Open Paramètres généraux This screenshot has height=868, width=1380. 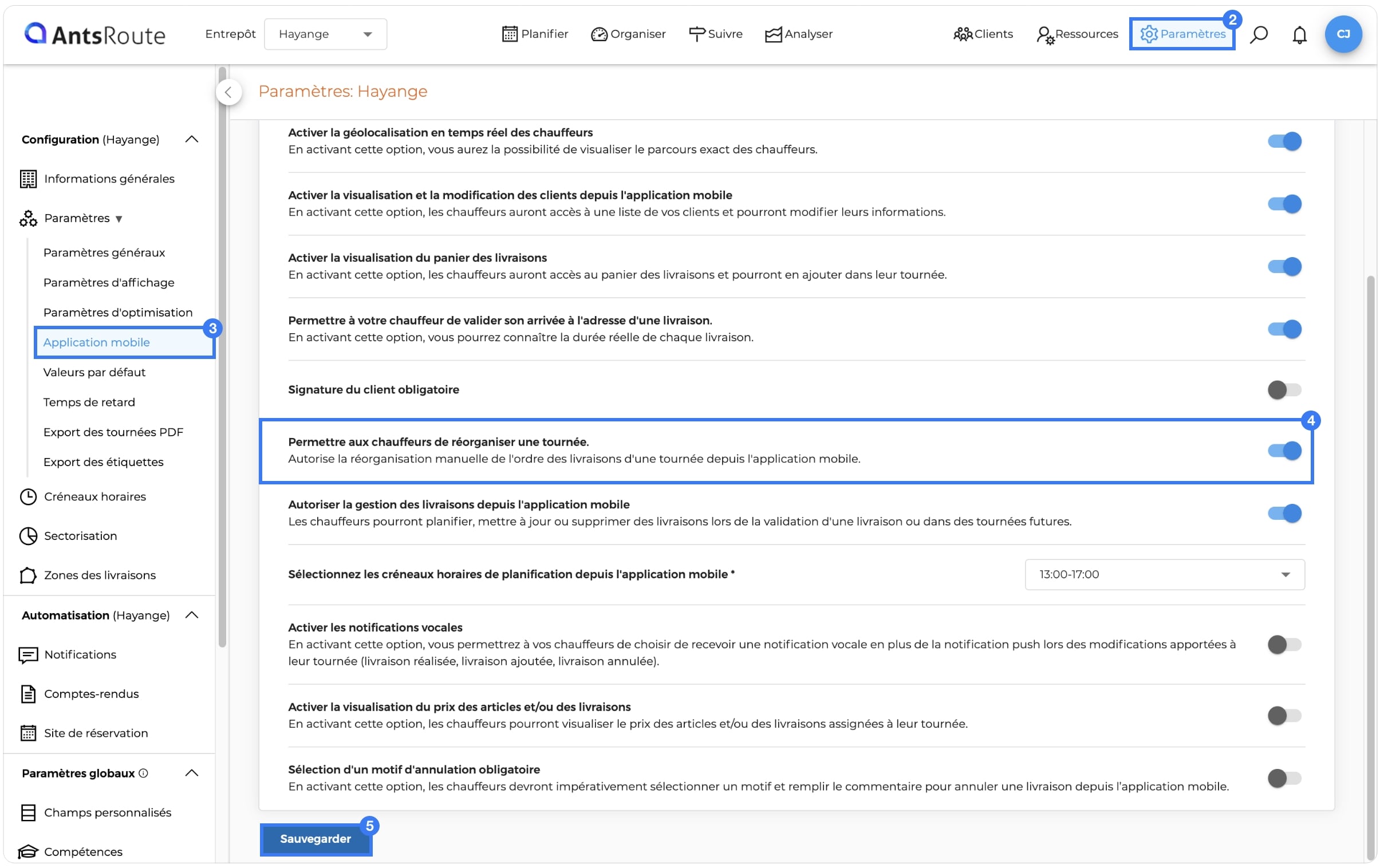coord(104,252)
